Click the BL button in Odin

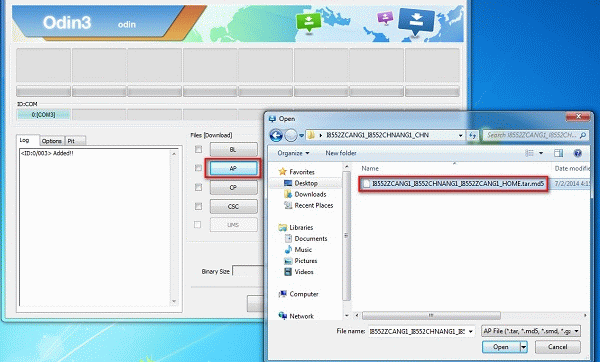click(233, 149)
